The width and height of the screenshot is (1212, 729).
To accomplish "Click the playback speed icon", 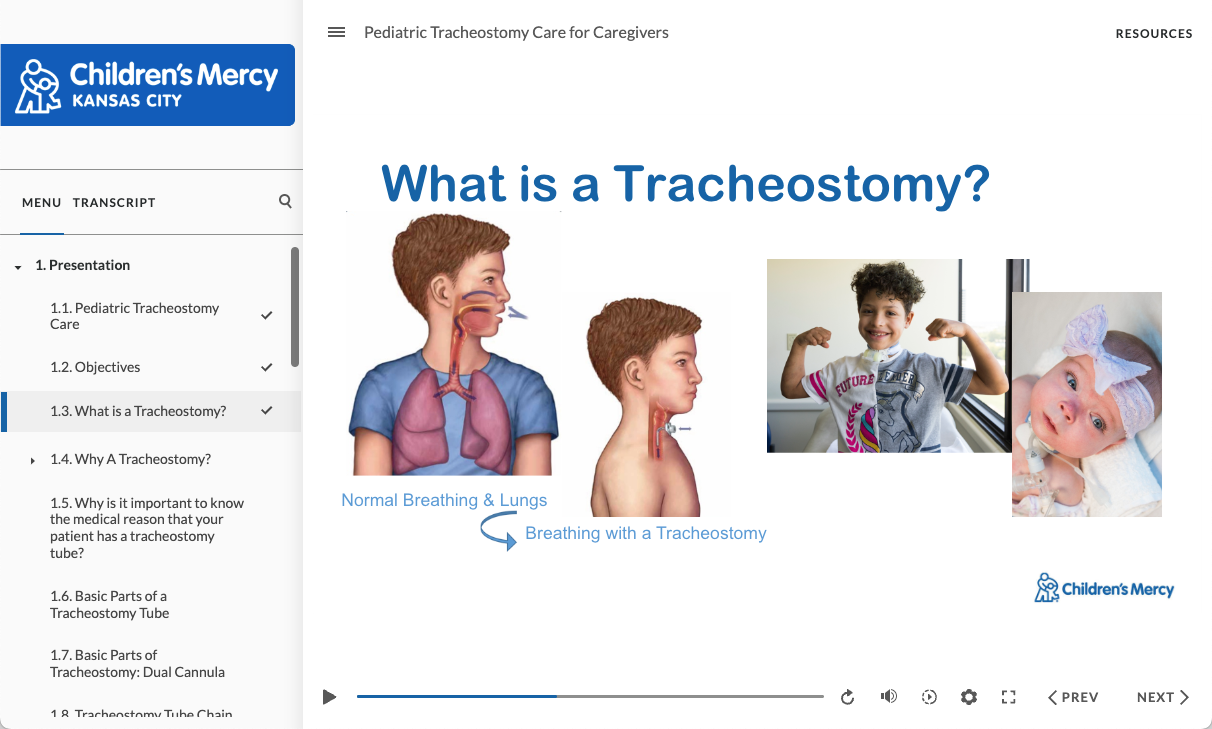I will tap(929, 696).
